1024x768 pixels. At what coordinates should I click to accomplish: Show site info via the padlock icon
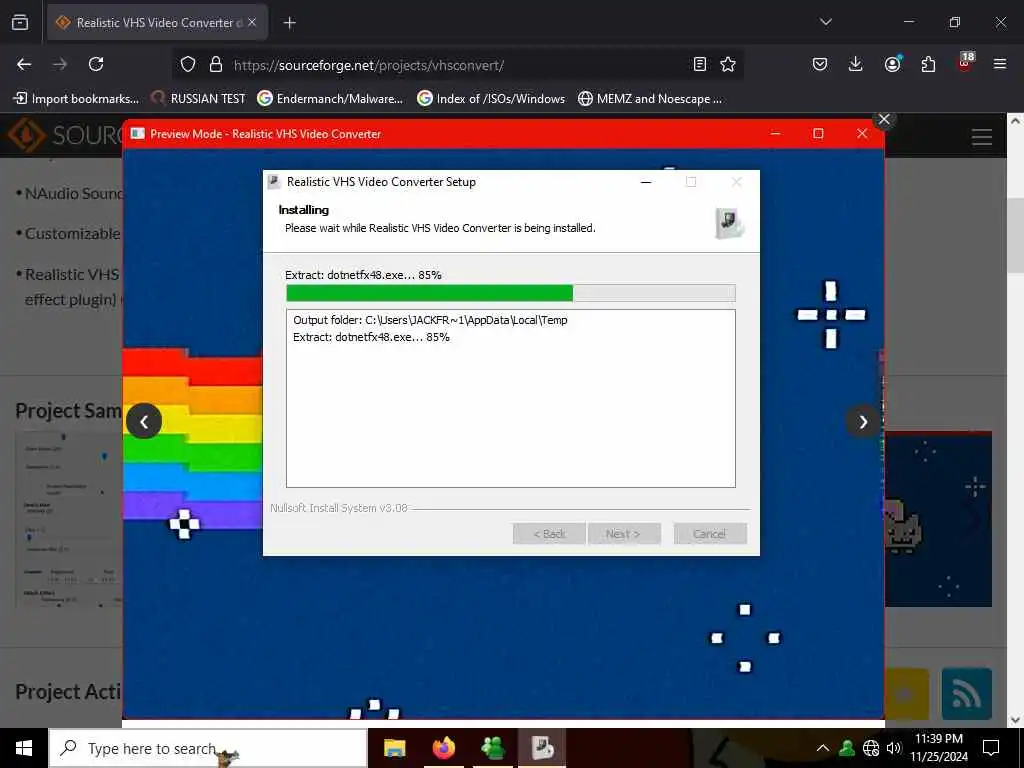(216, 65)
